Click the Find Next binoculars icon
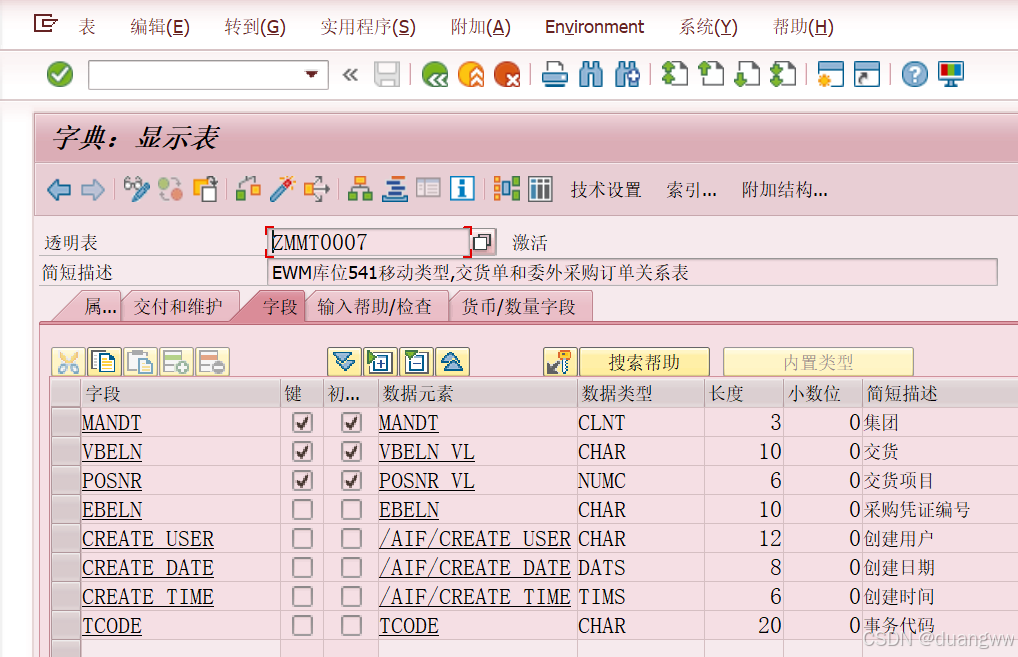This screenshot has width=1018, height=657. click(627, 75)
